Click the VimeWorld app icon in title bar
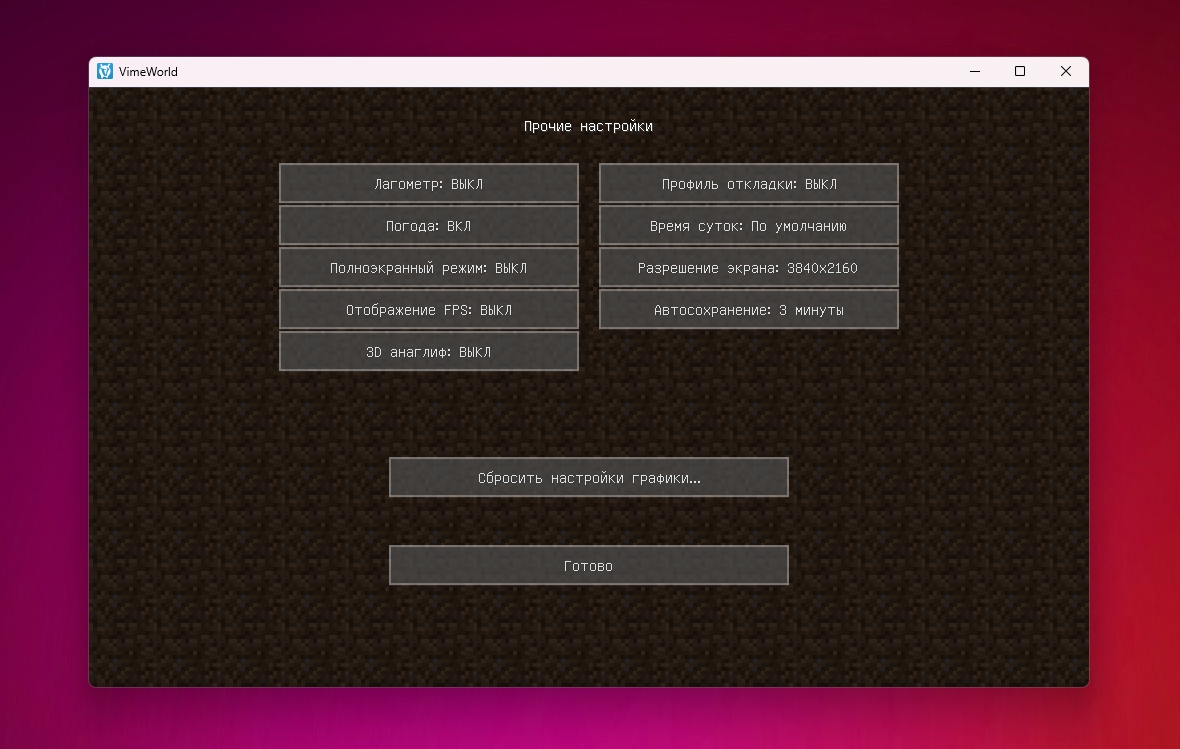 pos(105,71)
